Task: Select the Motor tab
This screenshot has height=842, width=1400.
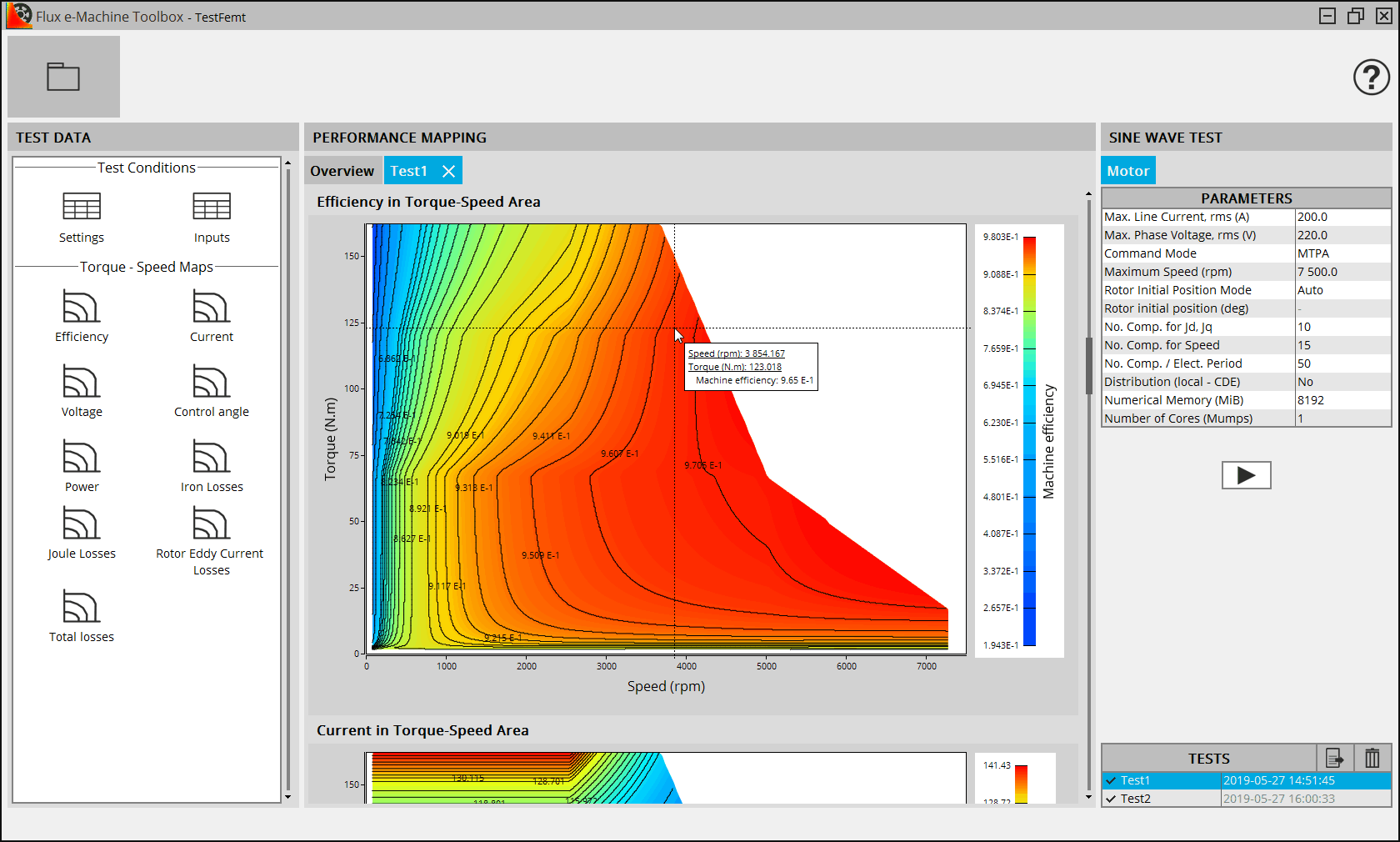Action: click(x=1127, y=171)
